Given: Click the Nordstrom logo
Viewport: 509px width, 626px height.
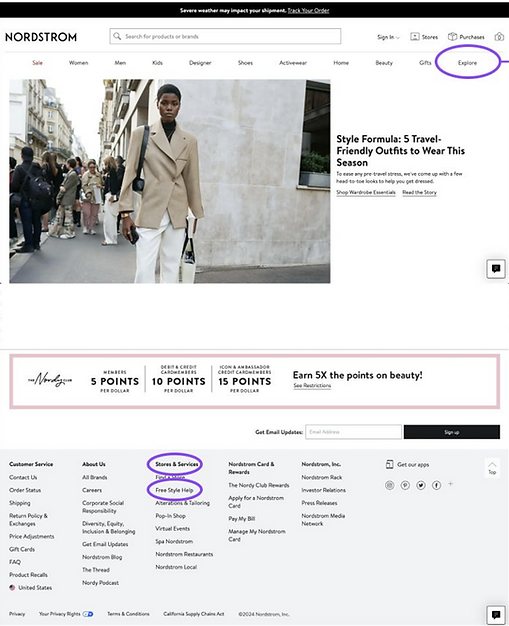Looking at the screenshot, I should coord(41,37).
